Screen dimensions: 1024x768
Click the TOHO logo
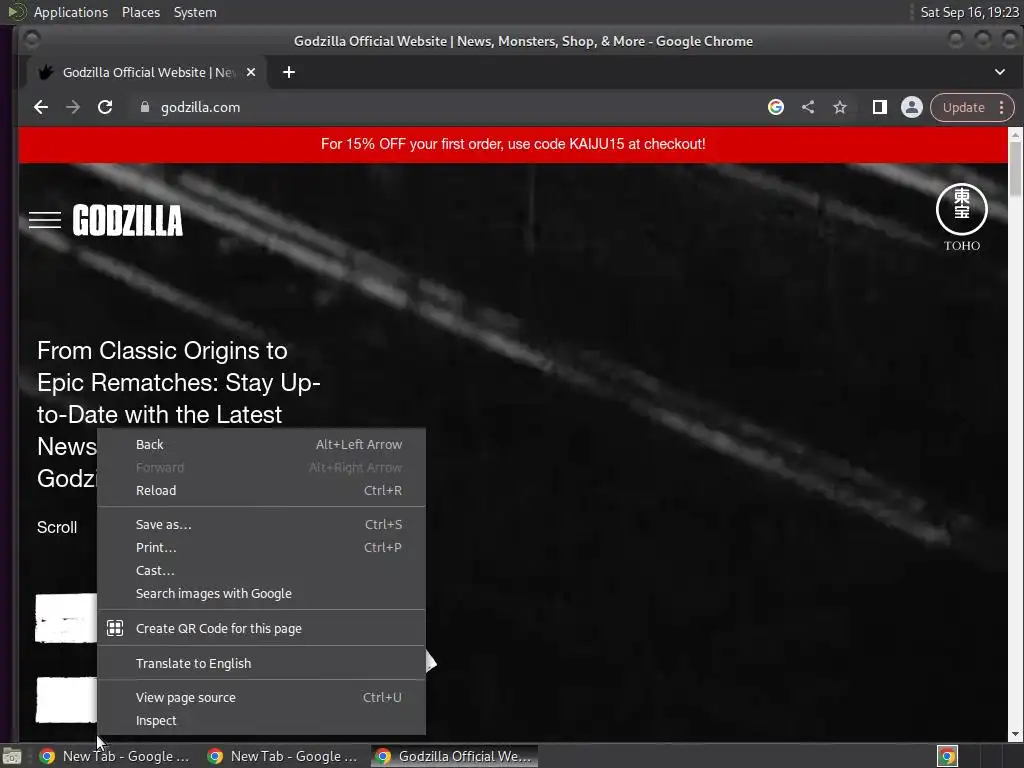coord(961,217)
